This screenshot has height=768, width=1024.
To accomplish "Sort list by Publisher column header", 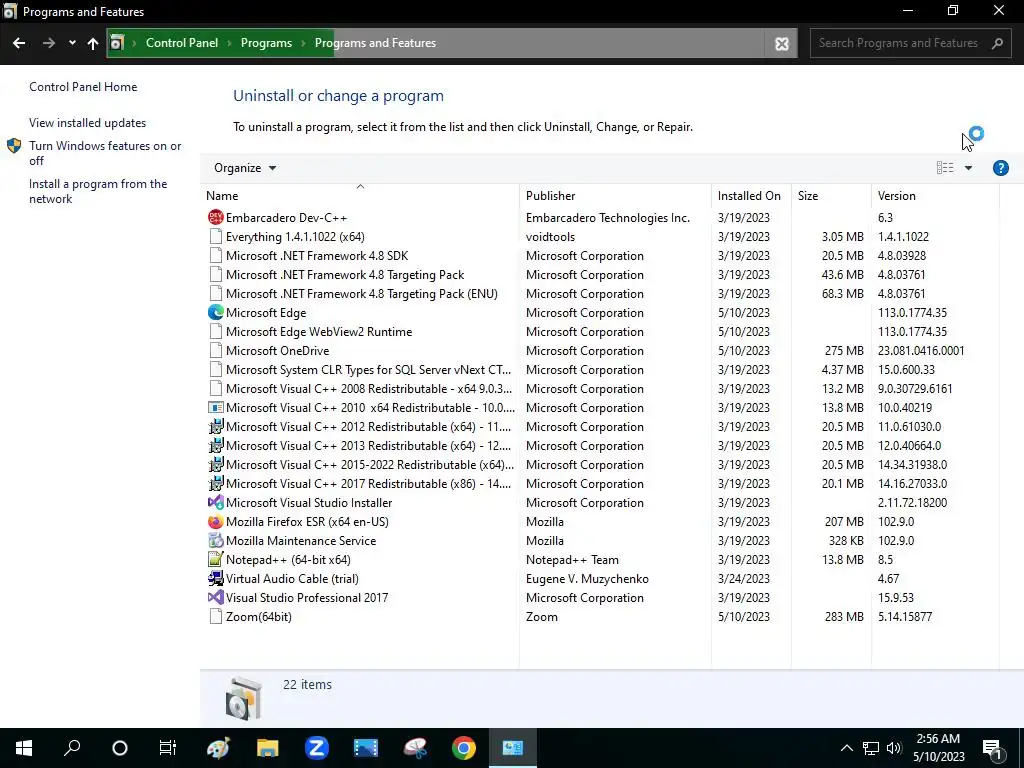I will pyautogui.click(x=615, y=195).
